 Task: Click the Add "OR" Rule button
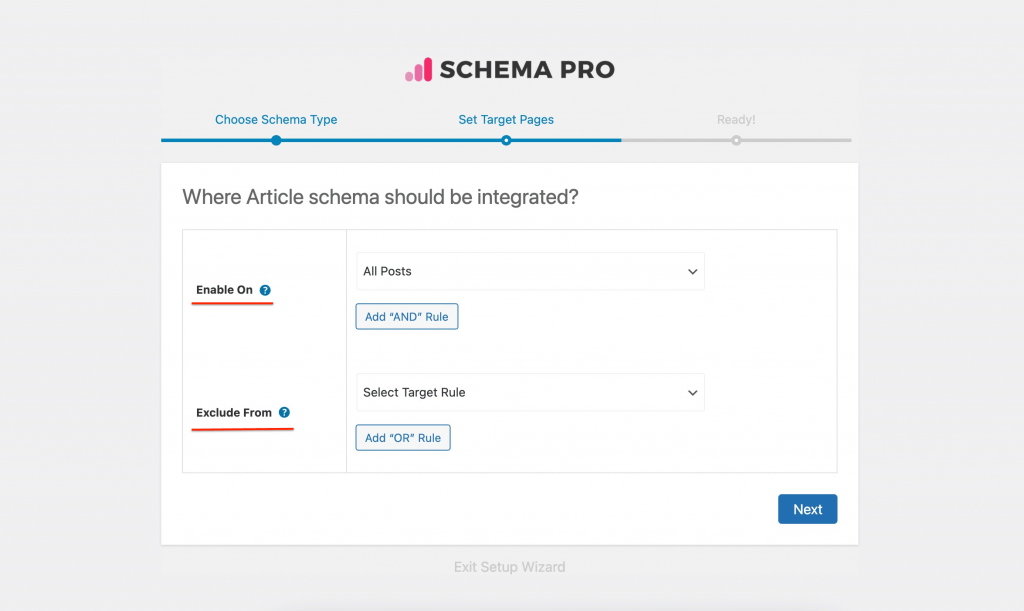[402, 437]
